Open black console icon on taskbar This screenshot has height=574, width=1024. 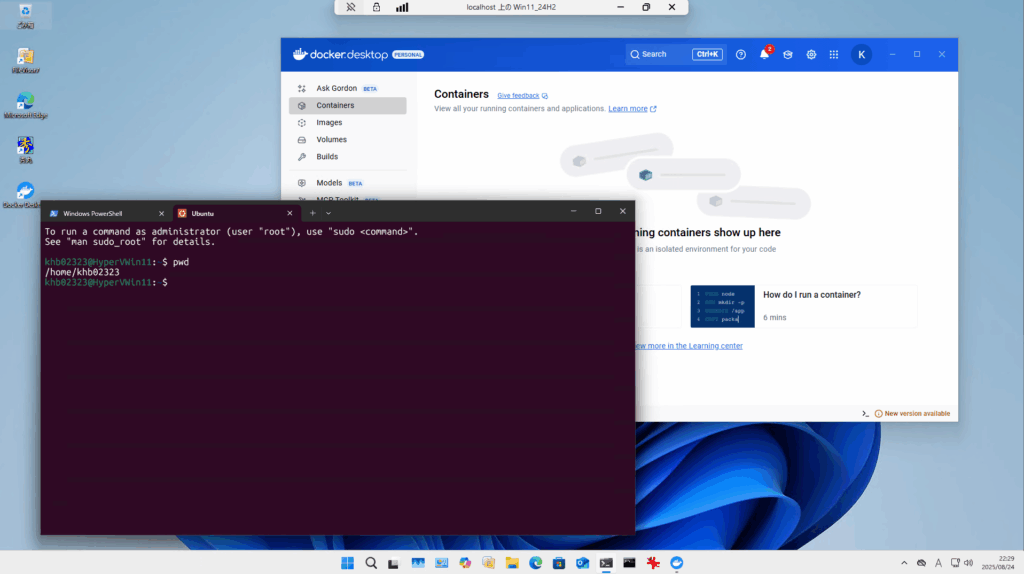630,563
